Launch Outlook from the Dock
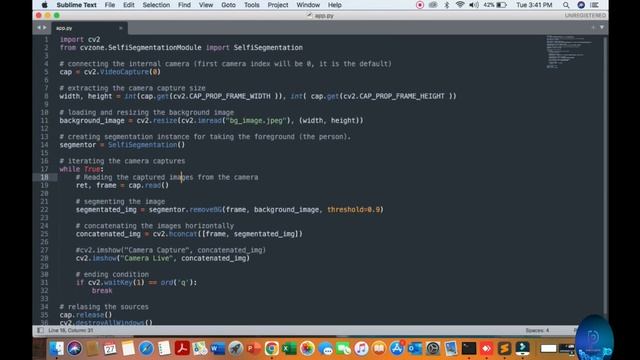The height and width of the screenshot is (360, 640). [415, 348]
